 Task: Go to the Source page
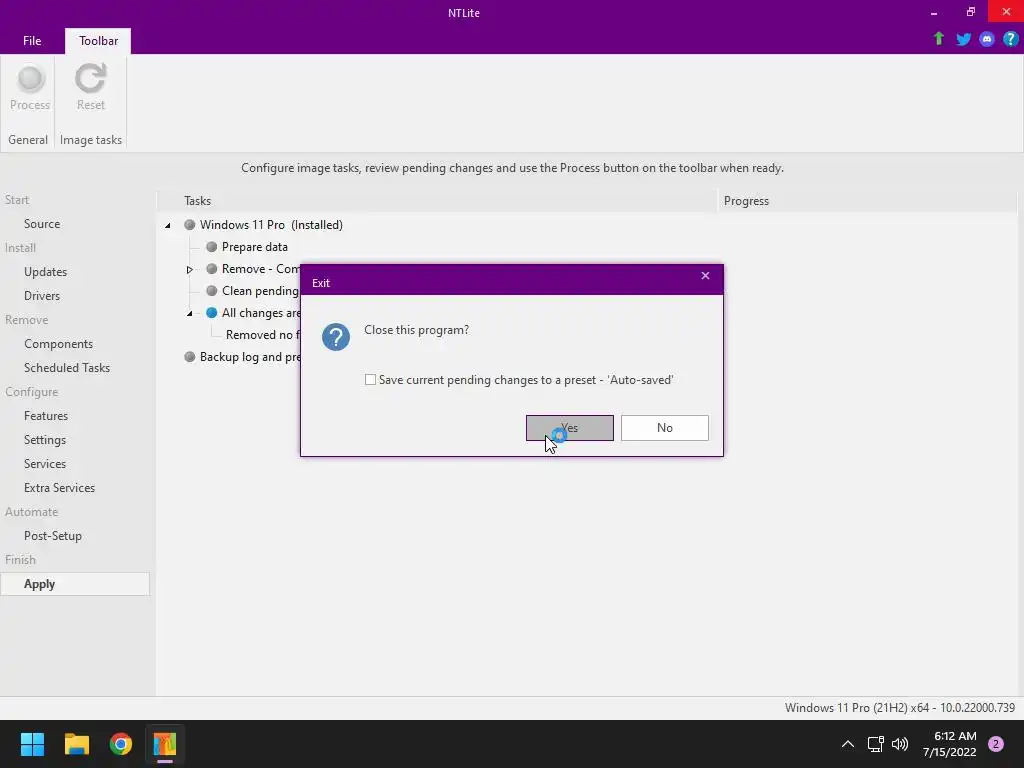coord(42,223)
